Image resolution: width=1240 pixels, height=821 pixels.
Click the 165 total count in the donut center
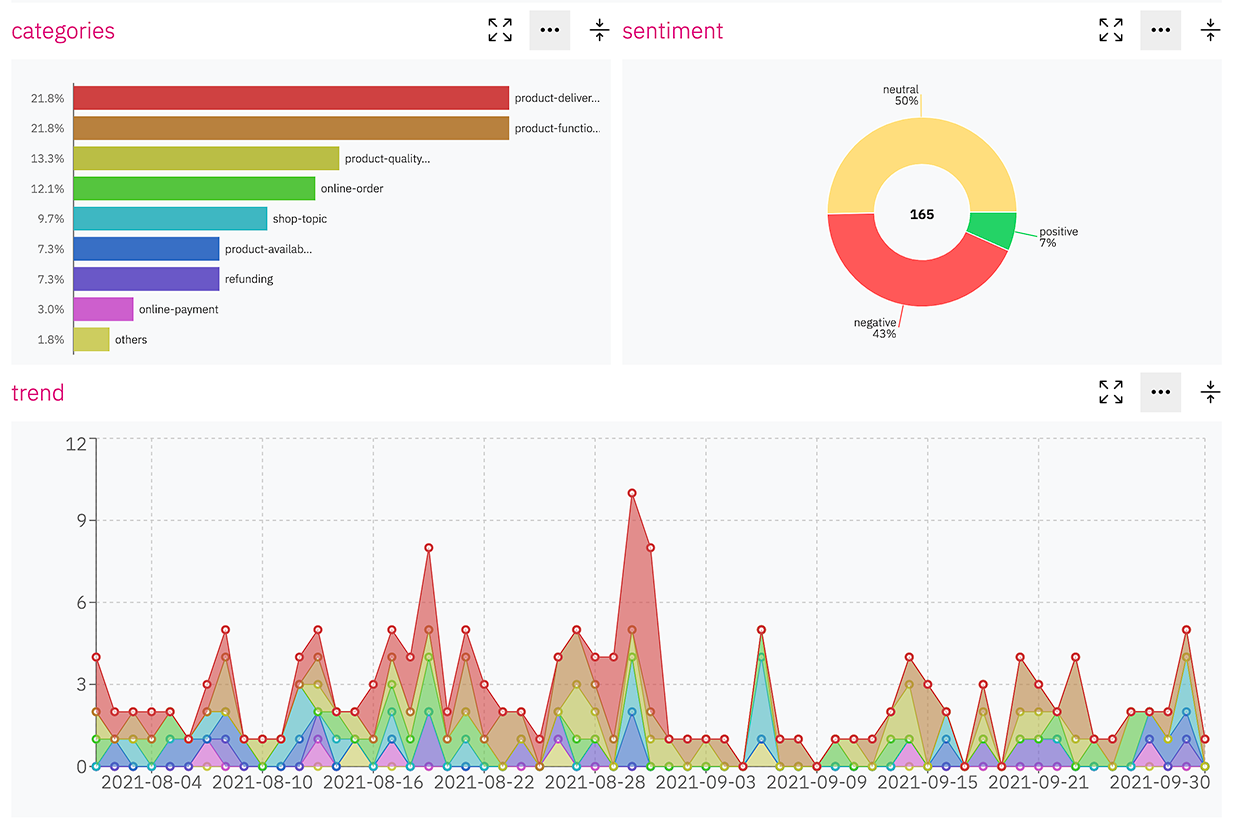click(922, 214)
